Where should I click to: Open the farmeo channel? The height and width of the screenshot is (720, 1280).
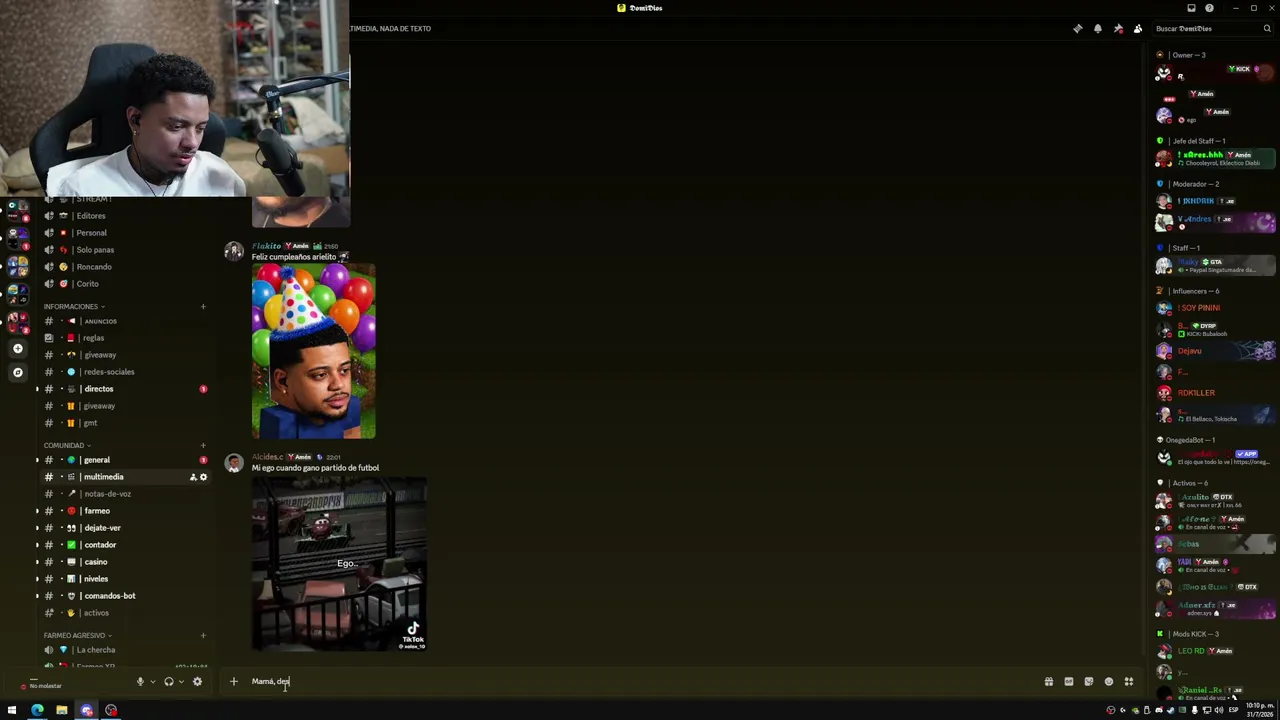point(124,511)
